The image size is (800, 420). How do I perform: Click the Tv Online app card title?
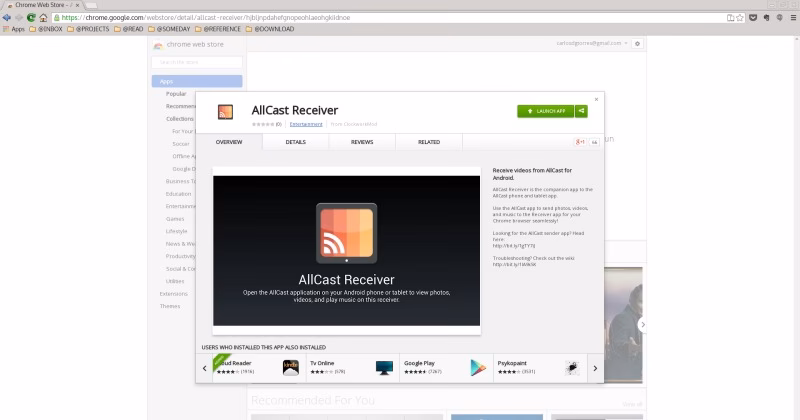click(322, 363)
